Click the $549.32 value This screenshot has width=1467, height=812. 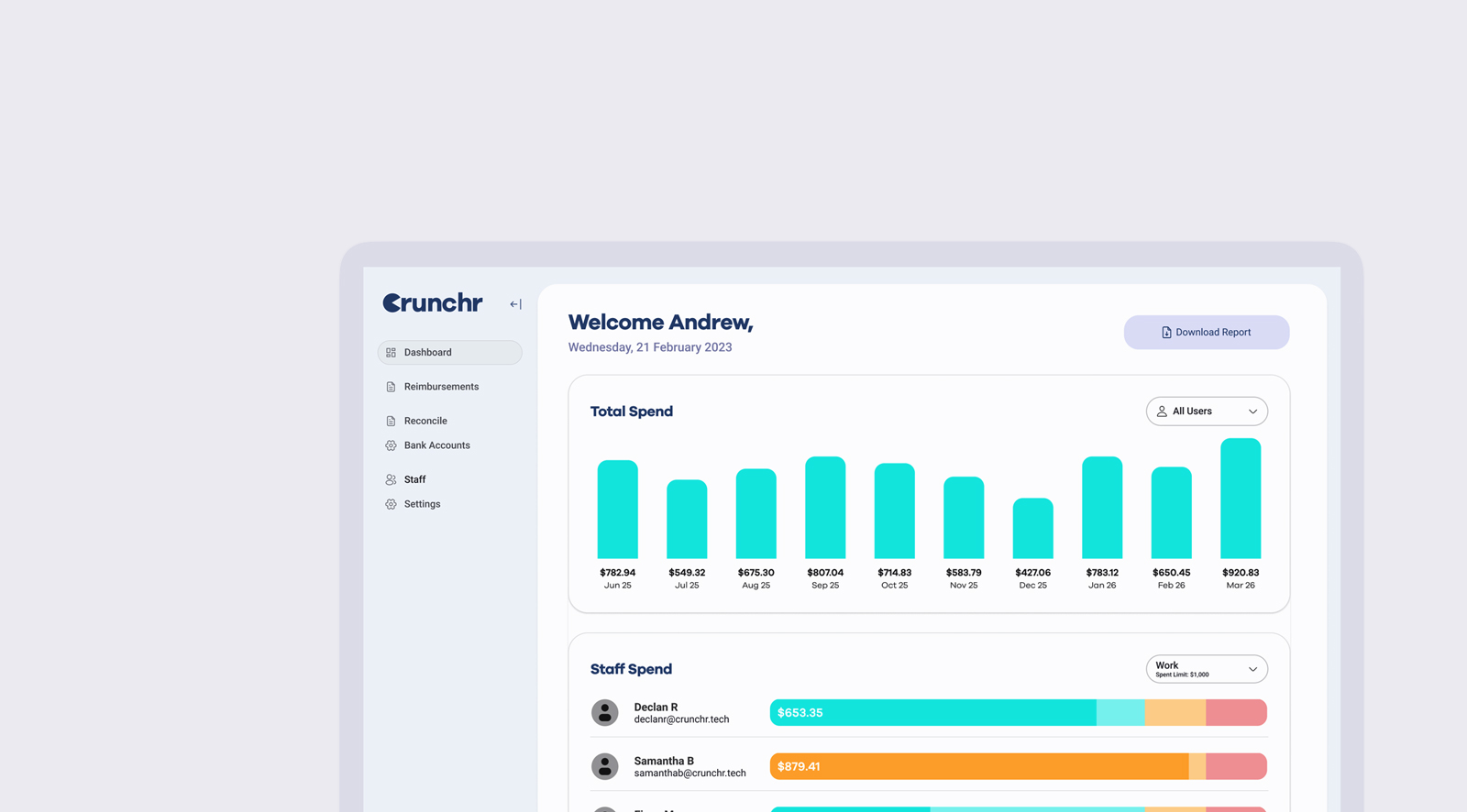(x=687, y=573)
